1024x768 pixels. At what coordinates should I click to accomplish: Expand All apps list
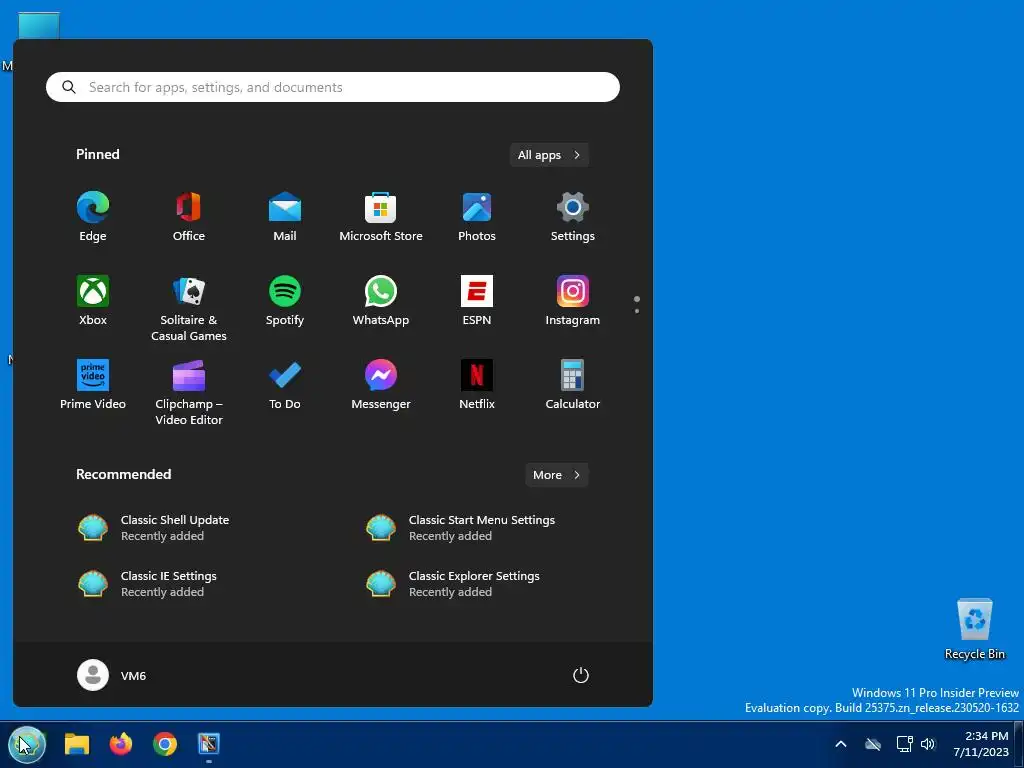[x=549, y=155]
